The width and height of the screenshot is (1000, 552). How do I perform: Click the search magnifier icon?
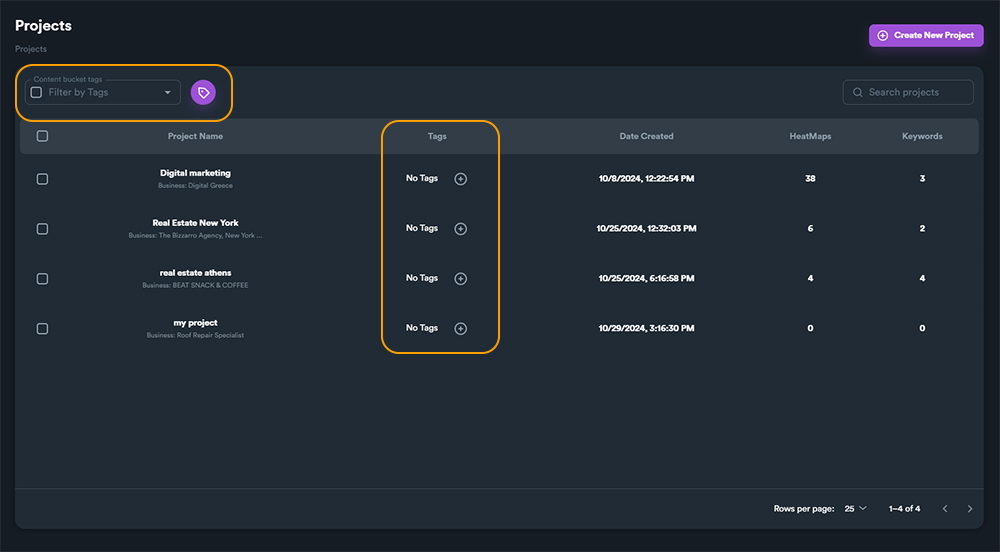pos(858,93)
